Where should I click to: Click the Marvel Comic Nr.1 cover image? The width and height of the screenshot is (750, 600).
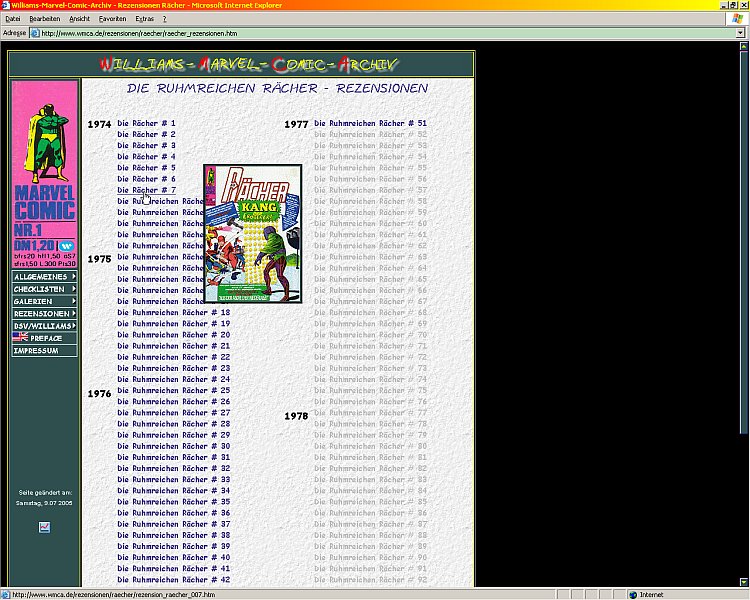click(44, 174)
